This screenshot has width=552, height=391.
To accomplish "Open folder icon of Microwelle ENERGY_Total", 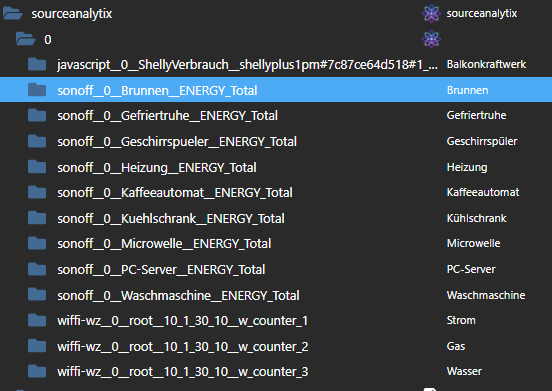I will (x=37, y=244).
